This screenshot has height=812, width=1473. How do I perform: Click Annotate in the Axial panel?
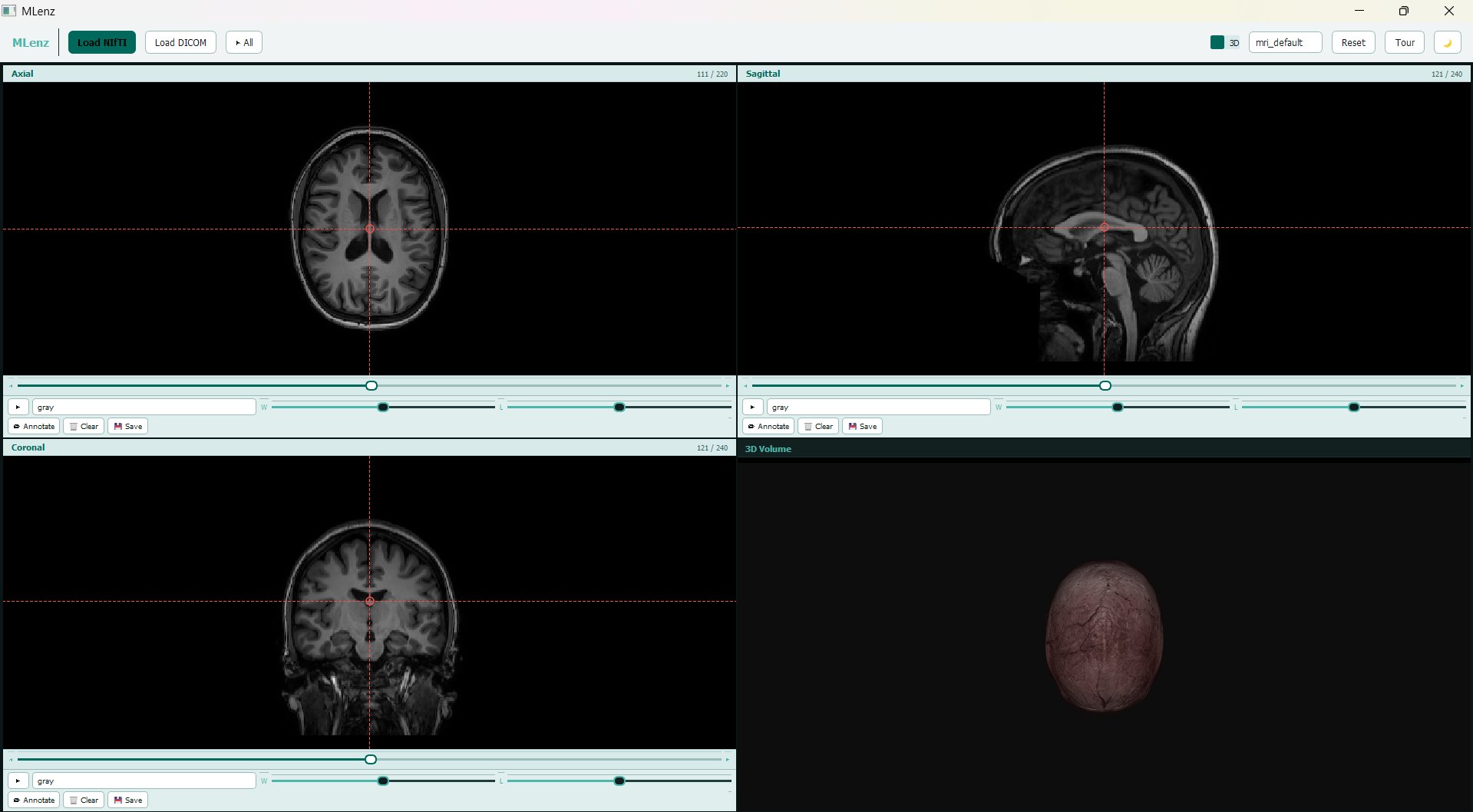tap(34, 426)
